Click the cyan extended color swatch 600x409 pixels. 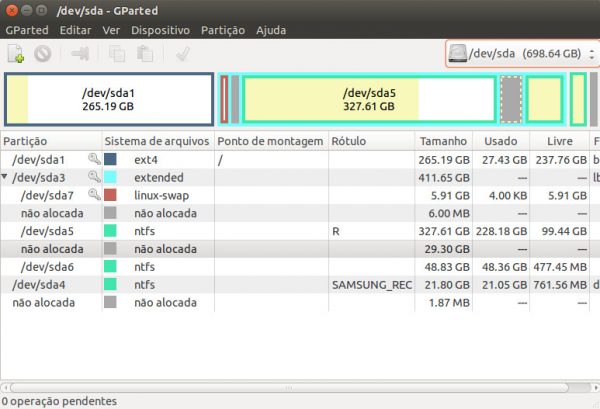coord(110,177)
